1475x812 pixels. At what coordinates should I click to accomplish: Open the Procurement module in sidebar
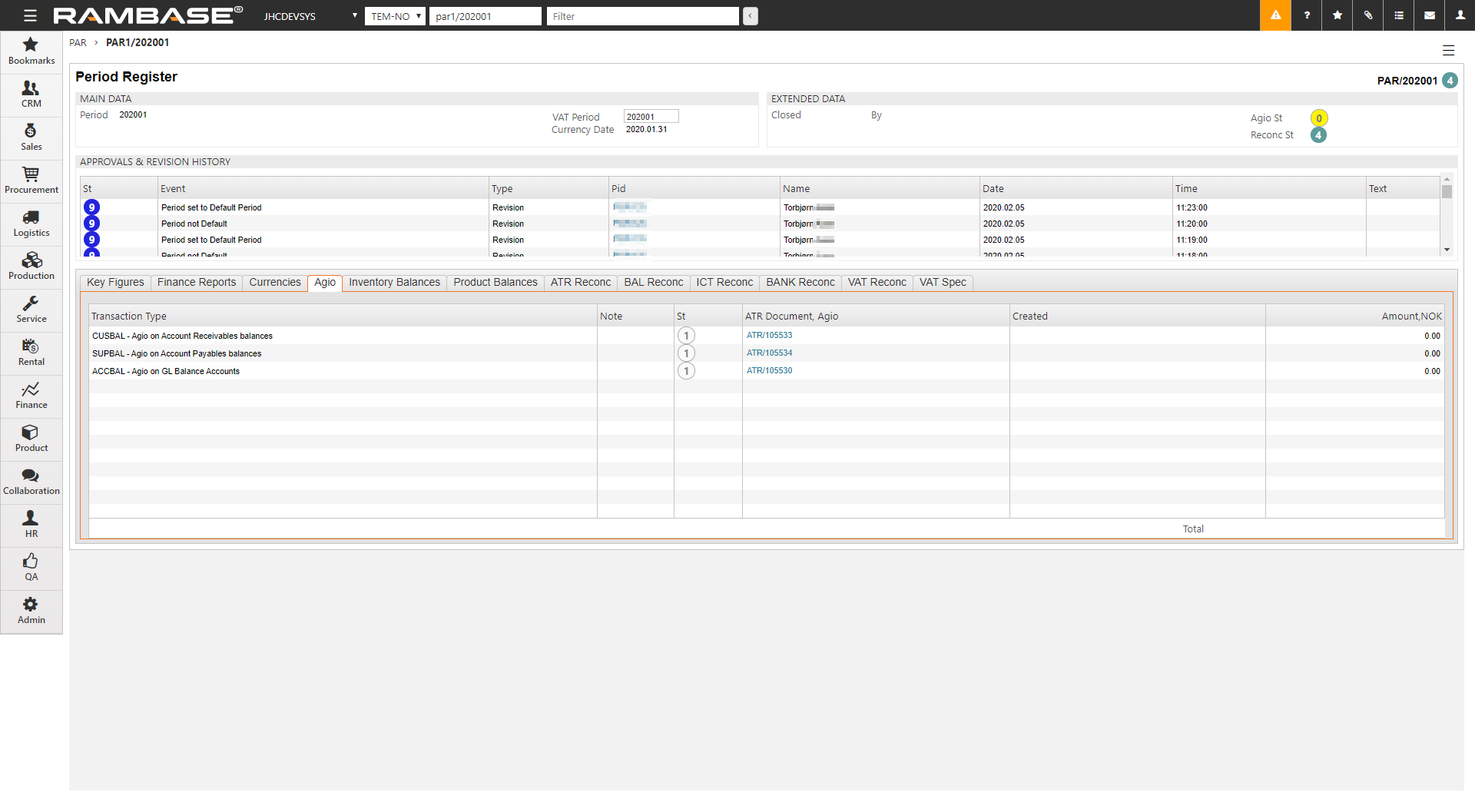coord(31,181)
